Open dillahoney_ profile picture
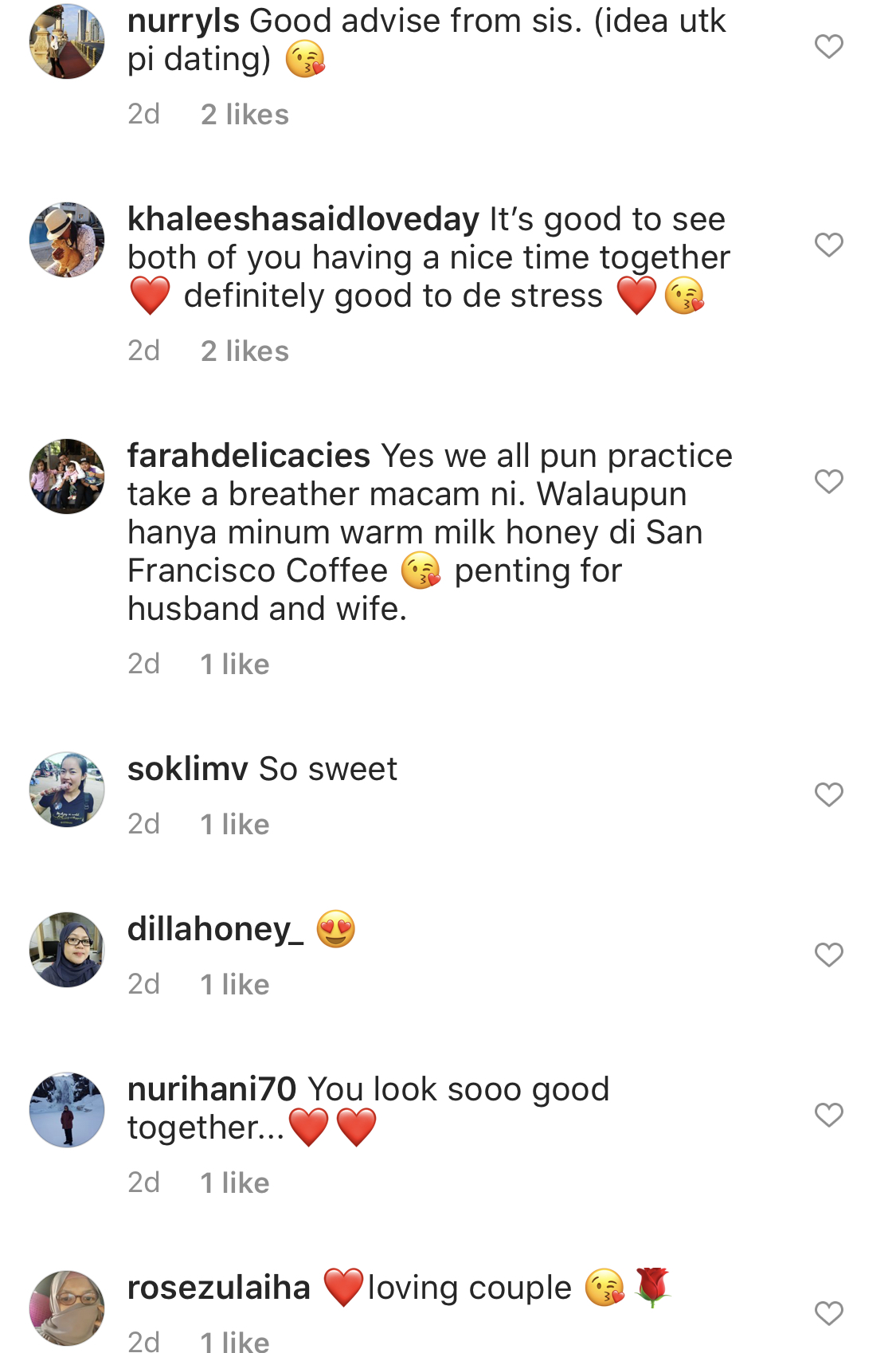The width and height of the screenshot is (896, 1353). tap(67, 950)
